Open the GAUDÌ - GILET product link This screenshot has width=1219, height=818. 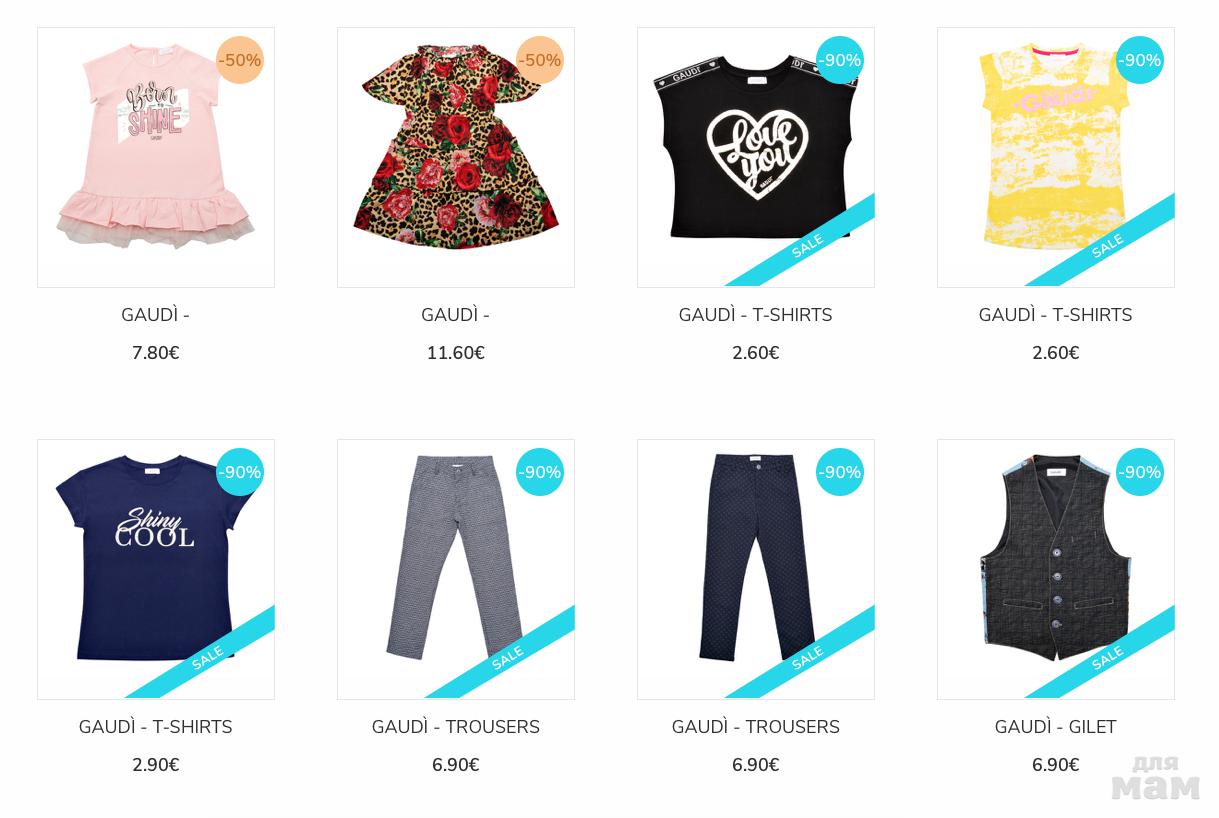[1056, 727]
